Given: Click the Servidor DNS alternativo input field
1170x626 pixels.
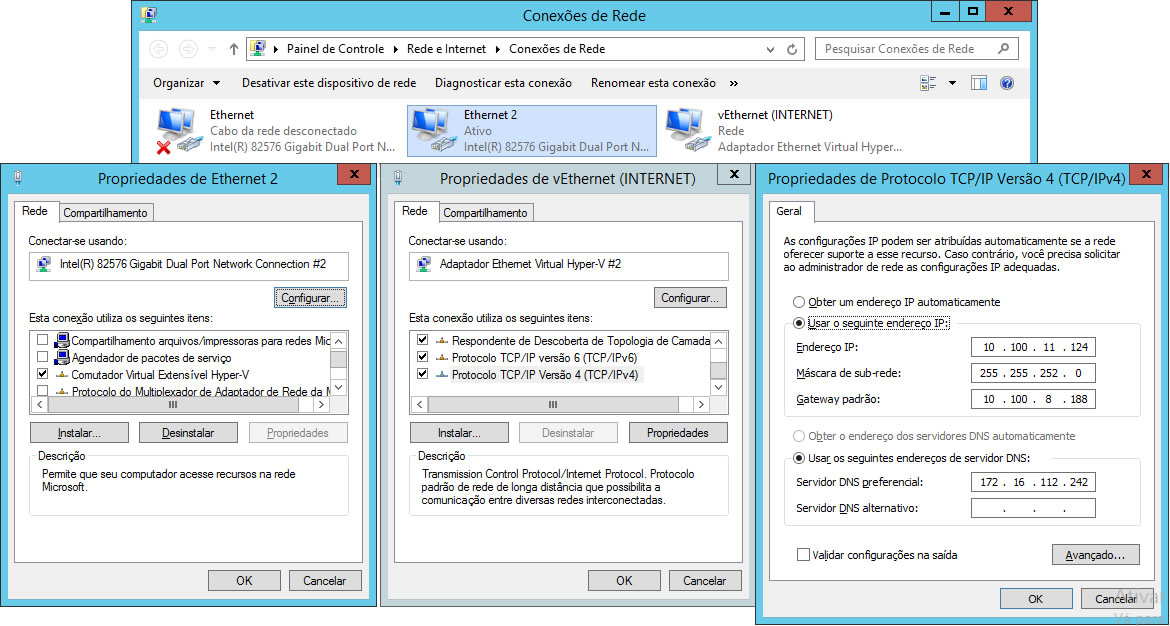Looking at the screenshot, I should click(1033, 507).
